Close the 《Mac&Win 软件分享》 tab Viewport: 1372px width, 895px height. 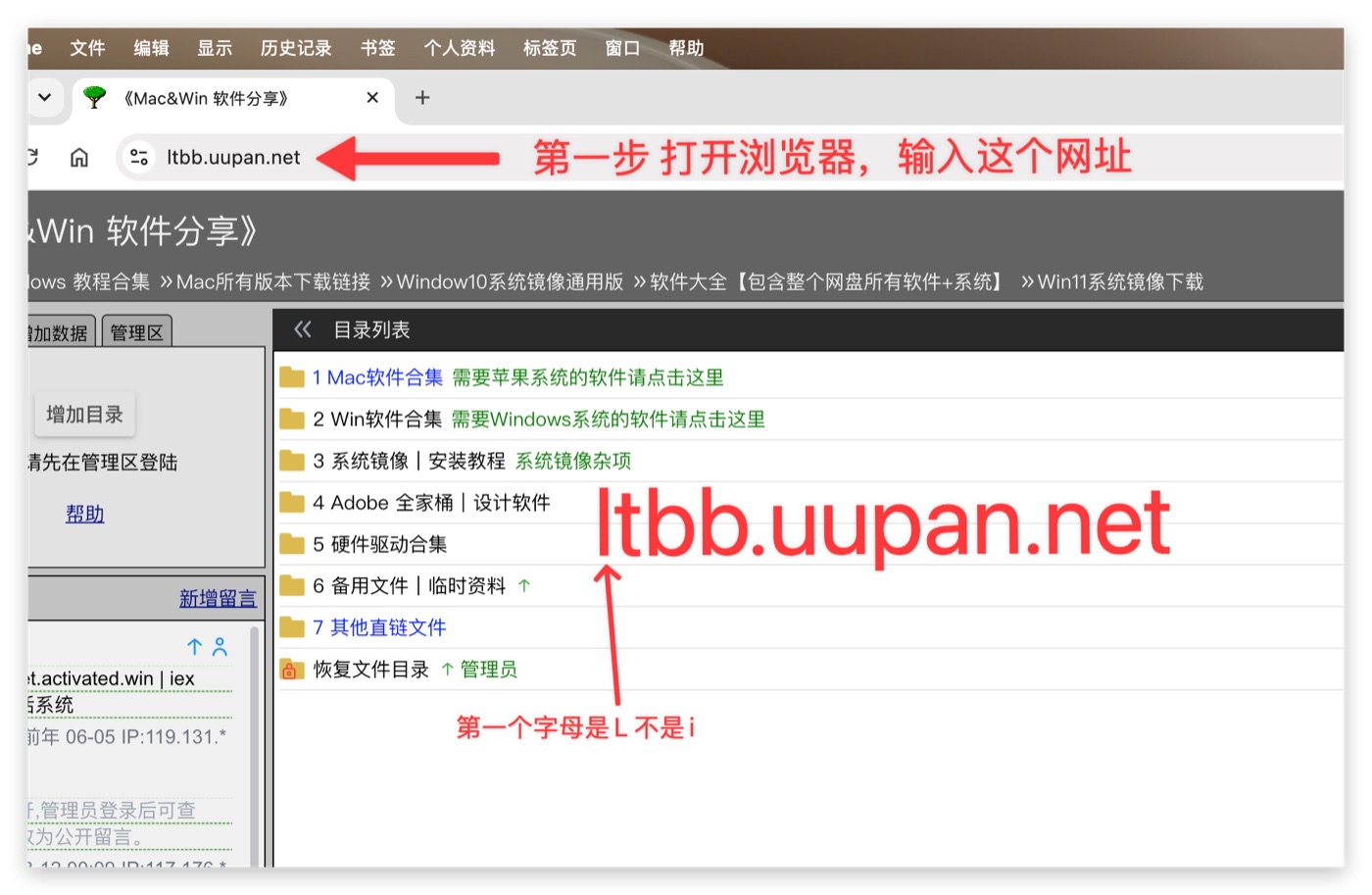[372, 98]
